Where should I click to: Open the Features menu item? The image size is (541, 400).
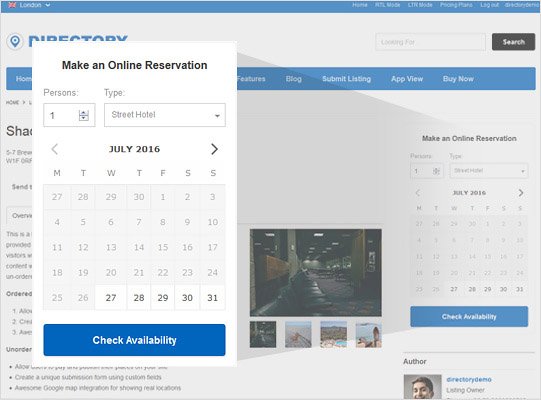[x=251, y=79]
